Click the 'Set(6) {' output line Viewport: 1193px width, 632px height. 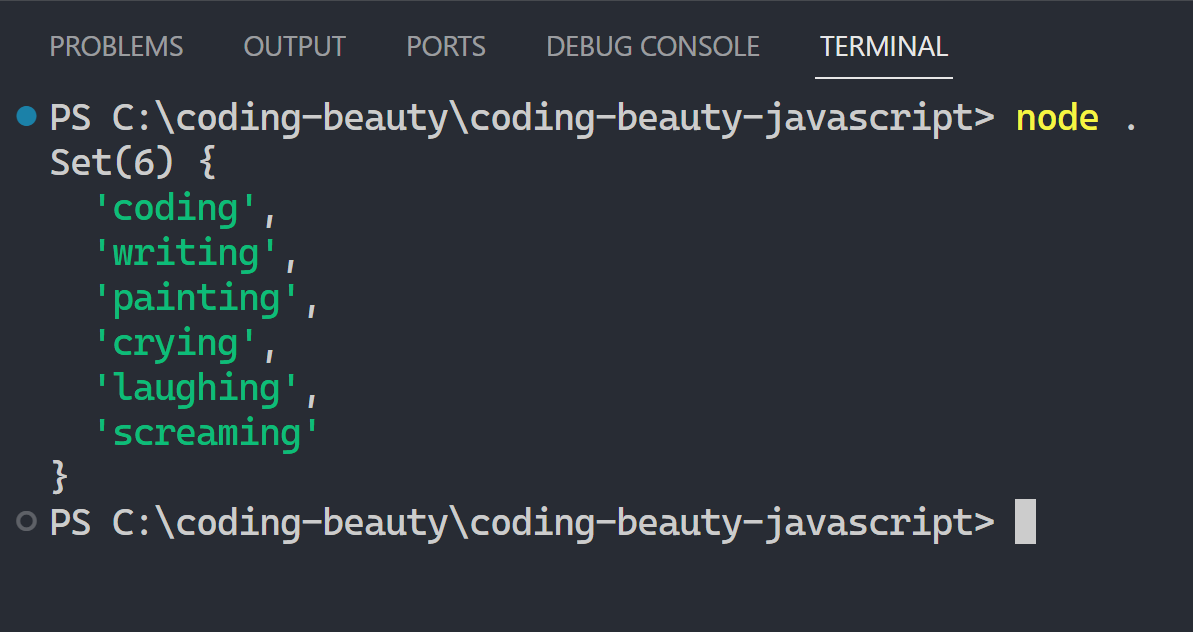133,164
